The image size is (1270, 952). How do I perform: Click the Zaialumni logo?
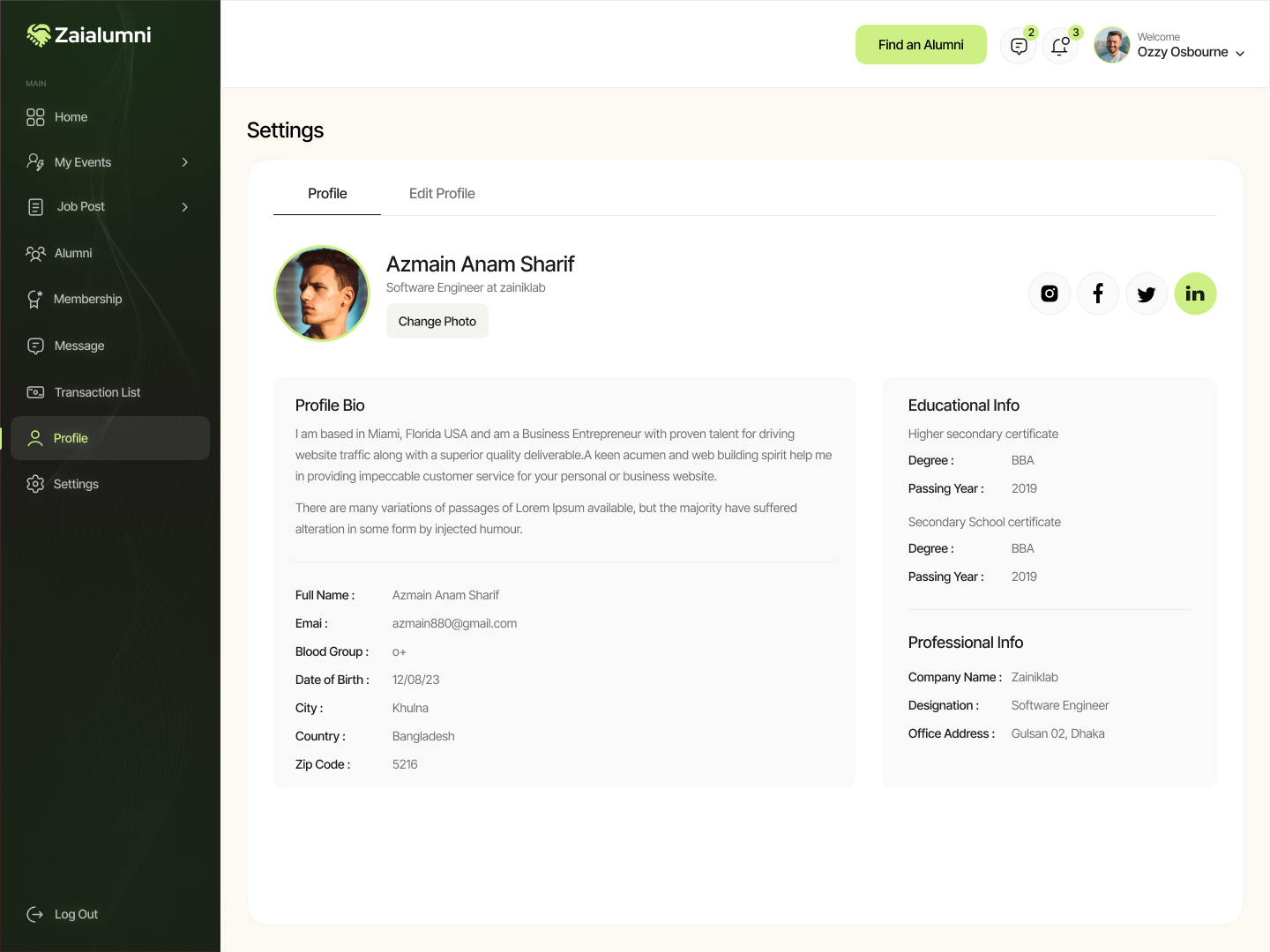pyautogui.click(x=88, y=35)
